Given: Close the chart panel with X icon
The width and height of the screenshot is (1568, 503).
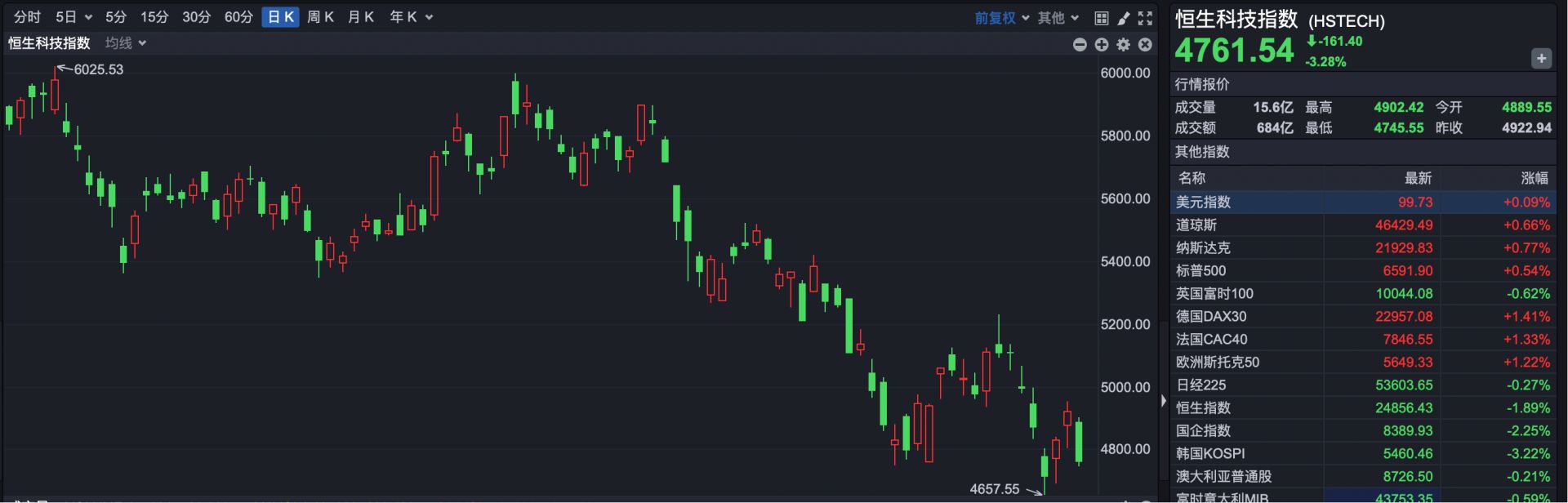Looking at the screenshot, I should tap(1145, 45).
